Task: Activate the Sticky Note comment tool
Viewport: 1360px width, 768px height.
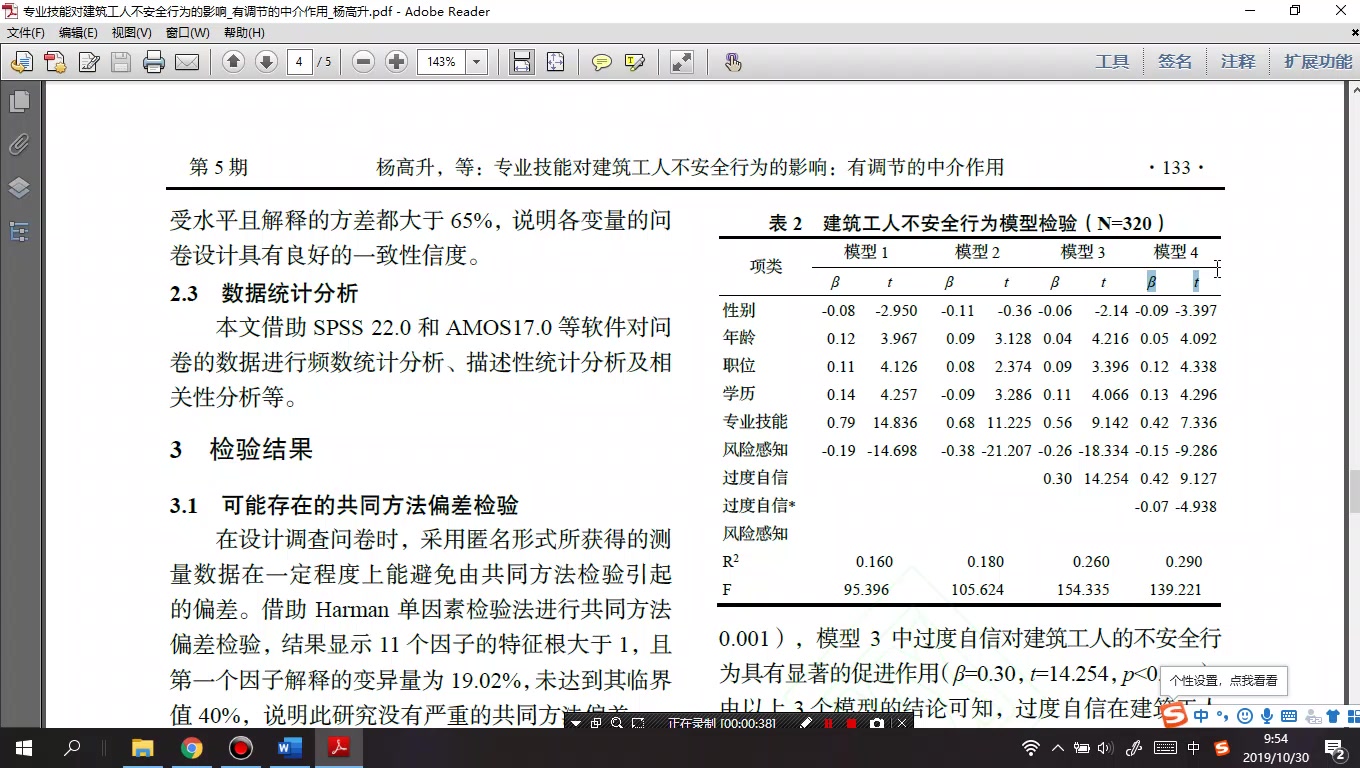Action: [600, 61]
